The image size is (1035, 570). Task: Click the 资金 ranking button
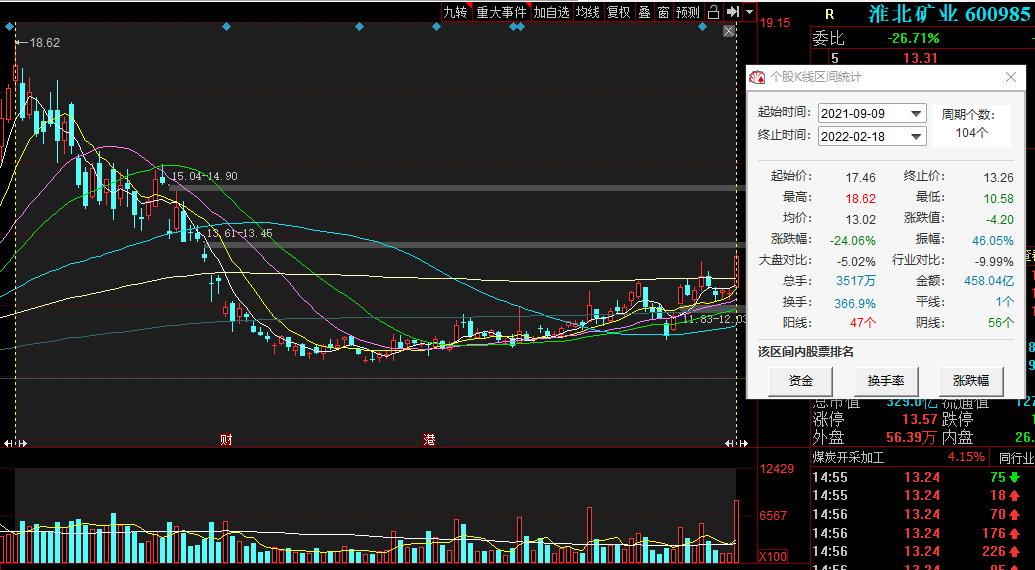click(801, 381)
